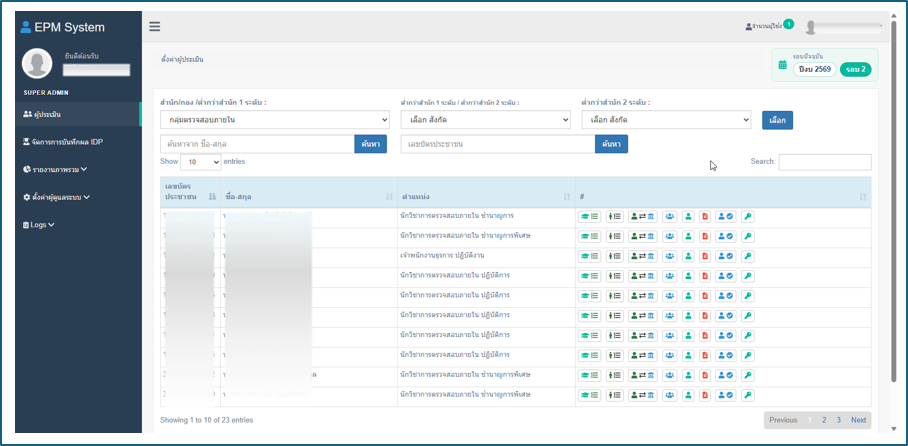The height and width of the screenshot is (446, 908).
Task: Click group users icon in the first table row
Action: pyautogui.click(x=670, y=217)
